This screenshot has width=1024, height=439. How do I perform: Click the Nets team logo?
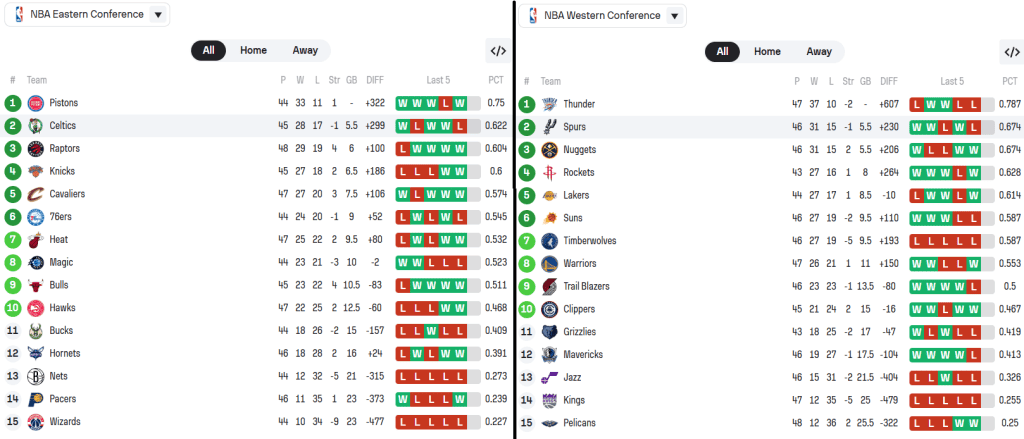tap(35, 376)
